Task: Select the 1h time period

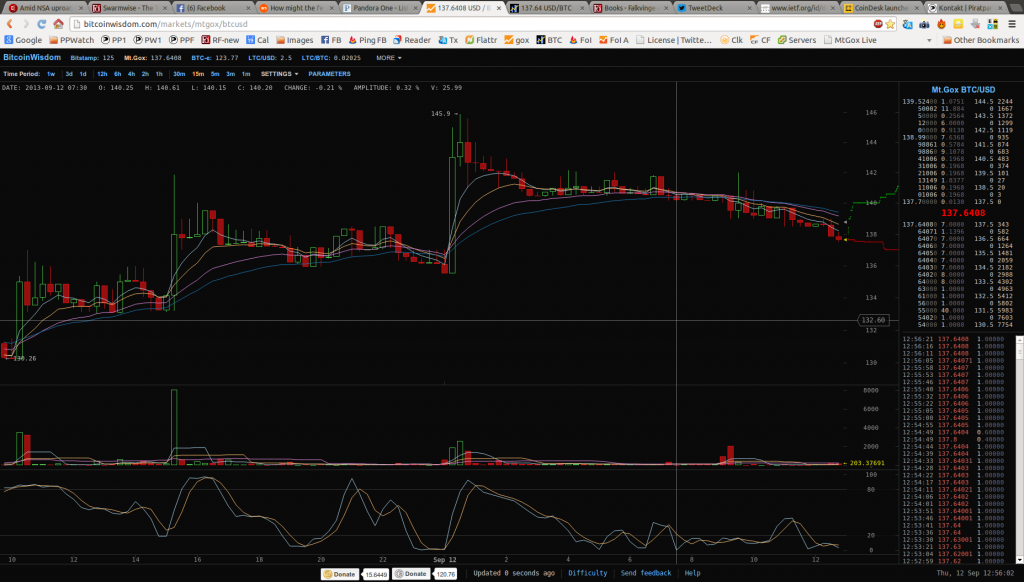Action: [x=159, y=74]
